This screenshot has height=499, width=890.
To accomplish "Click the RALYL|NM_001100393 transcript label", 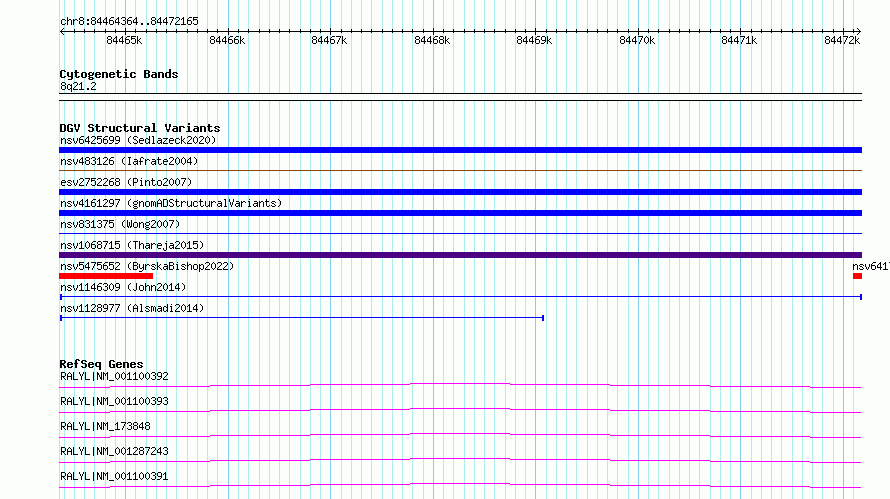I will [114, 401].
